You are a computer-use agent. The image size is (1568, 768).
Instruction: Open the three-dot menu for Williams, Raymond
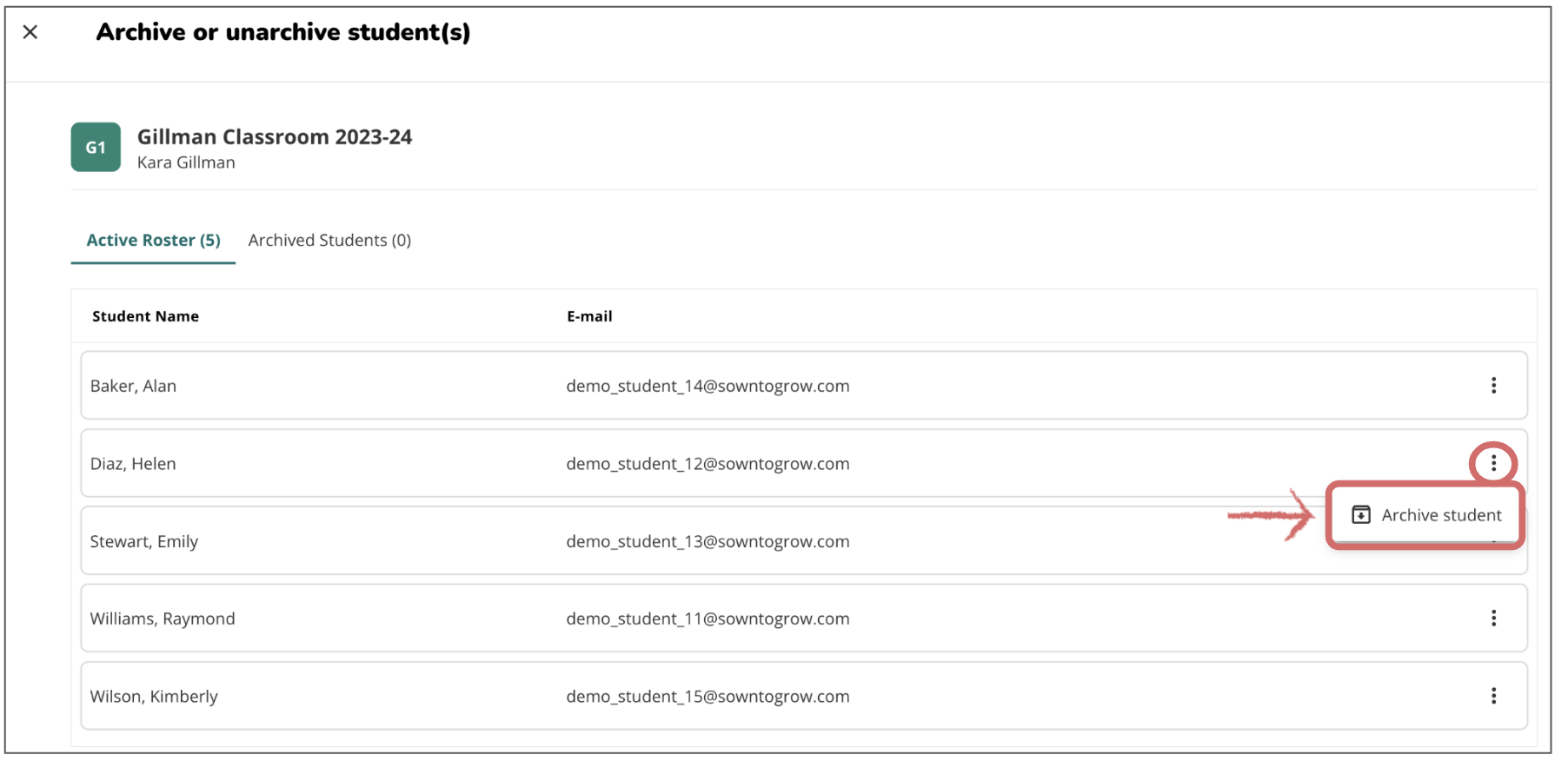point(1493,619)
